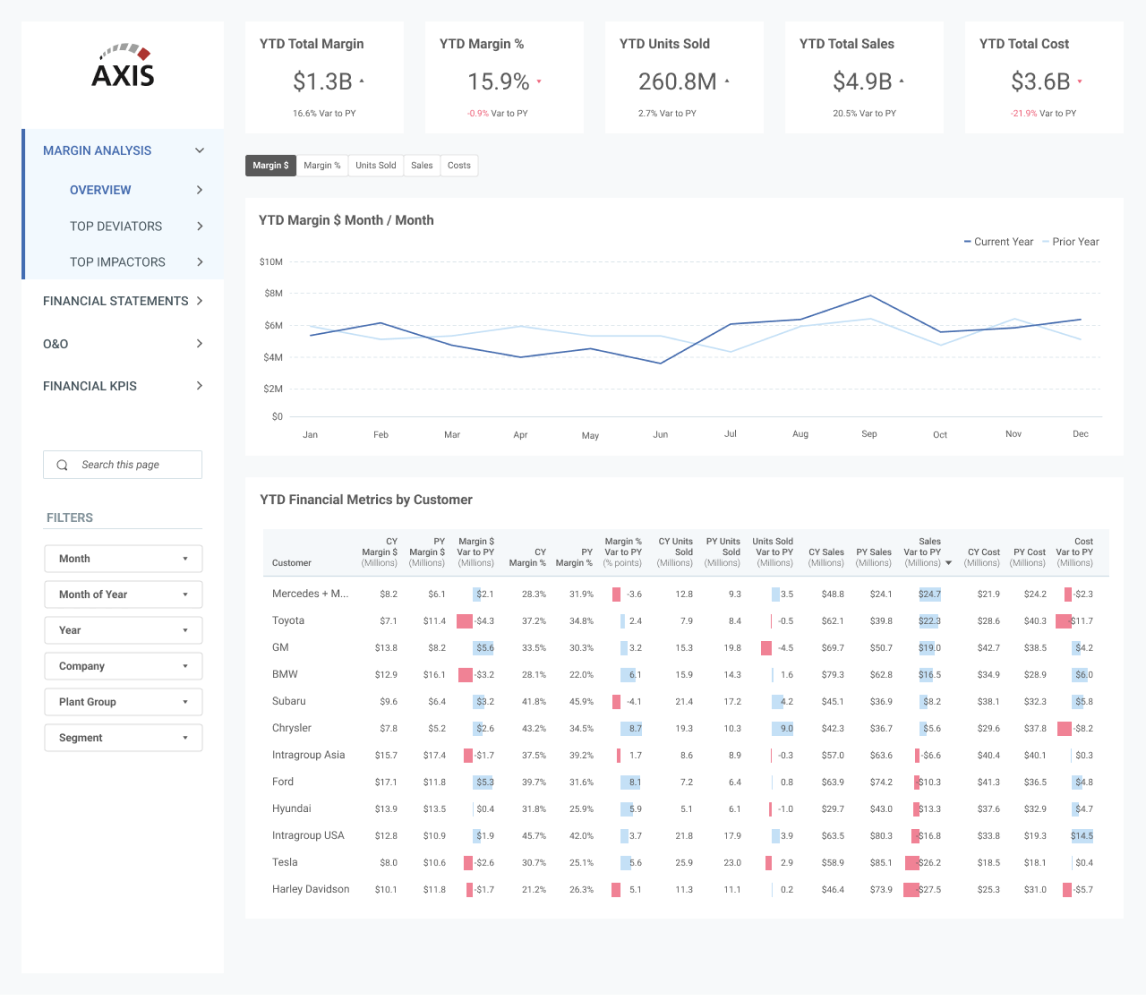Open the Month of Year filter dropdown
This screenshot has width=1146, height=995.
pyautogui.click(x=123, y=594)
